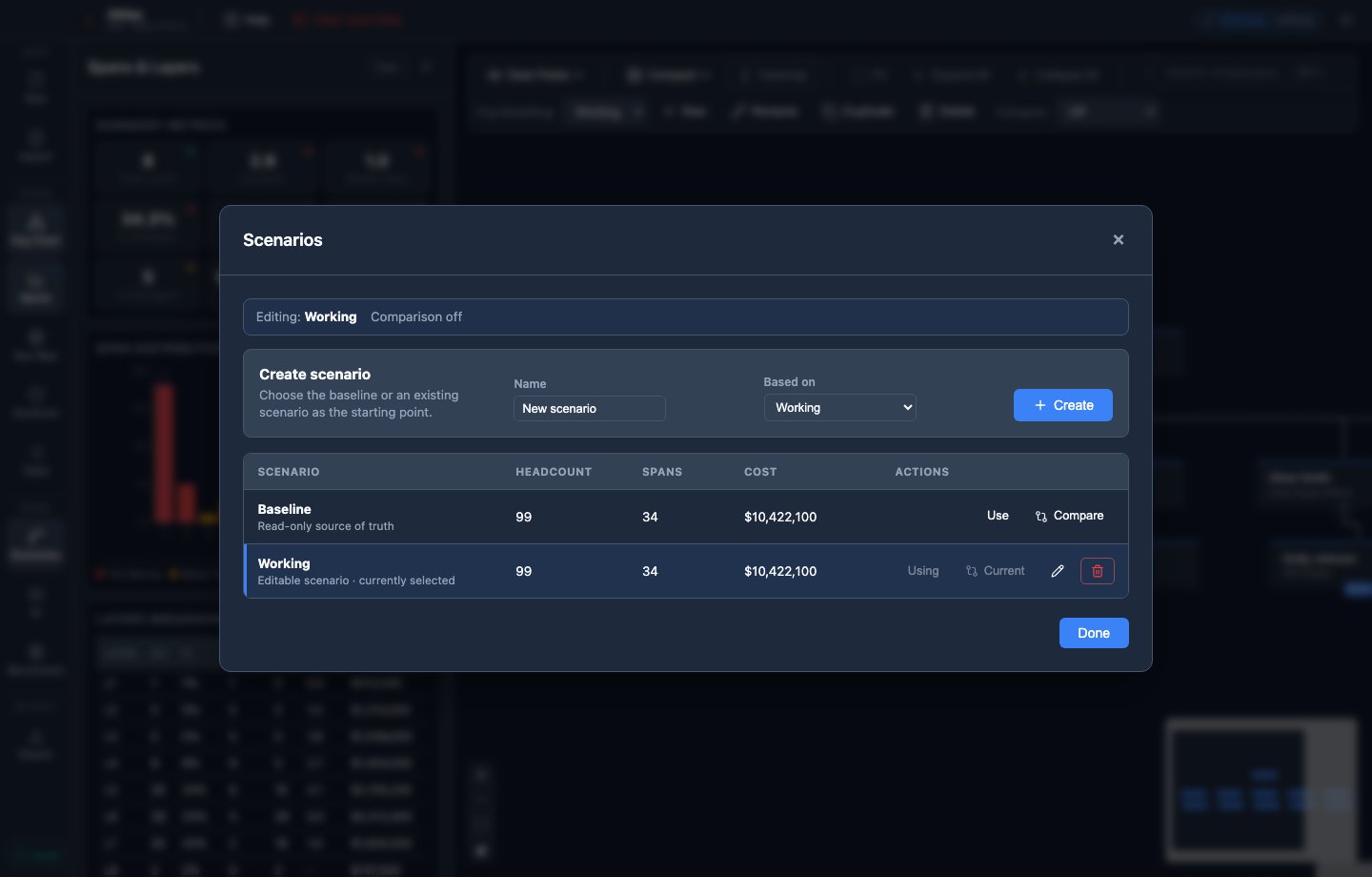Click the SCENARIO column header

(x=289, y=472)
